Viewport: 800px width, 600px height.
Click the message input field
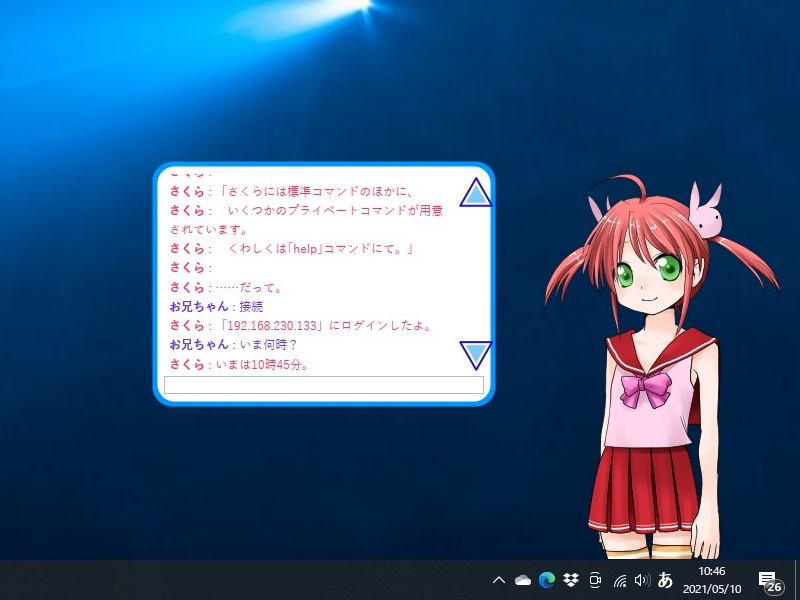click(x=322, y=385)
